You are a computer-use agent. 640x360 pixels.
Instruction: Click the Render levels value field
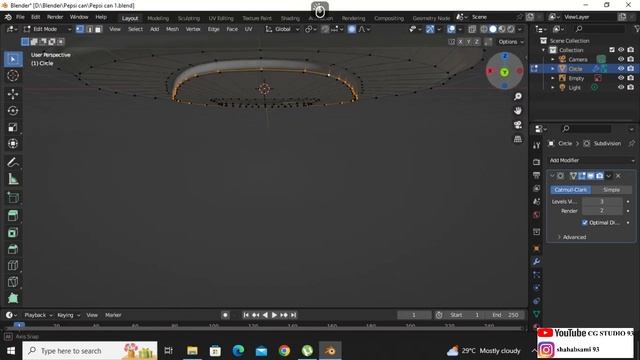pyautogui.click(x=602, y=211)
